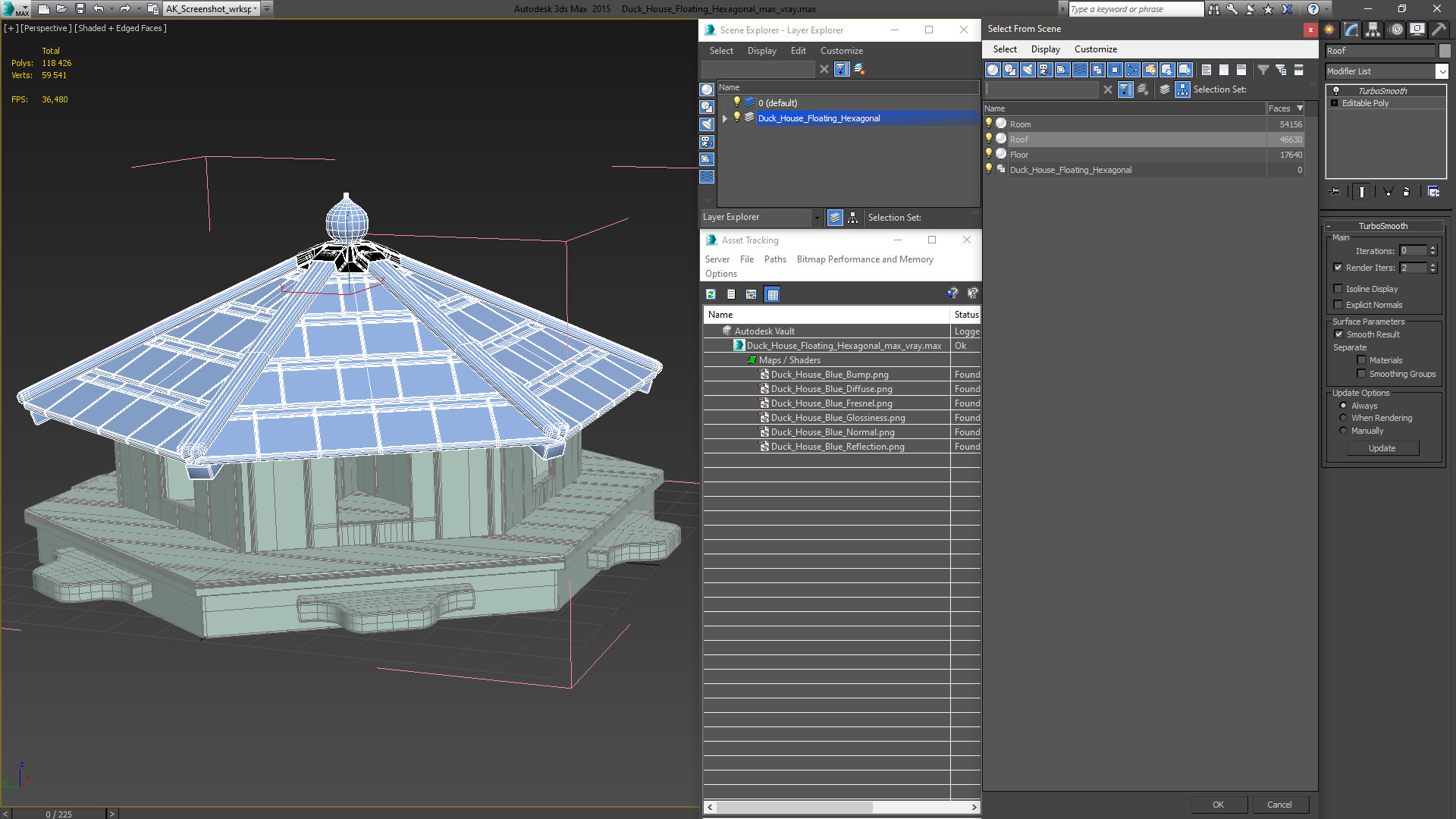Open Customize menu in Select From Scene

click(x=1095, y=49)
